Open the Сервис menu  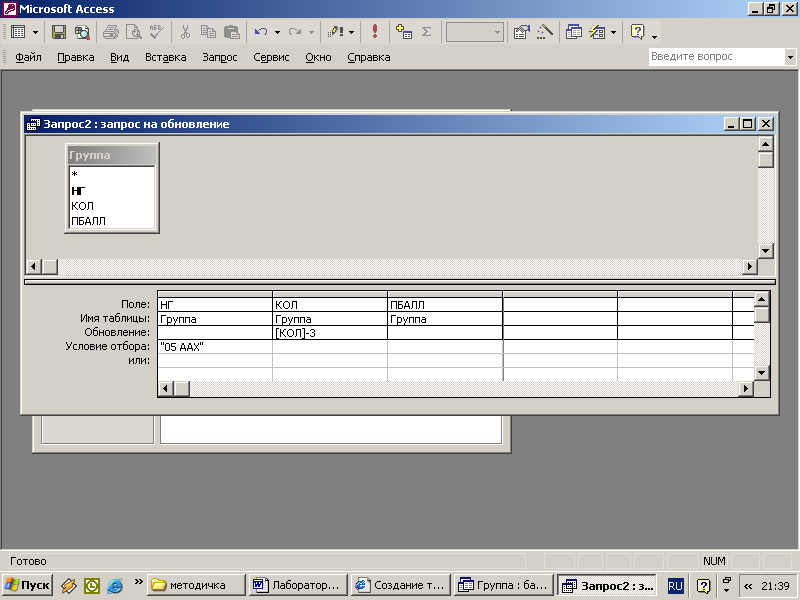click(x=271, y=57)
